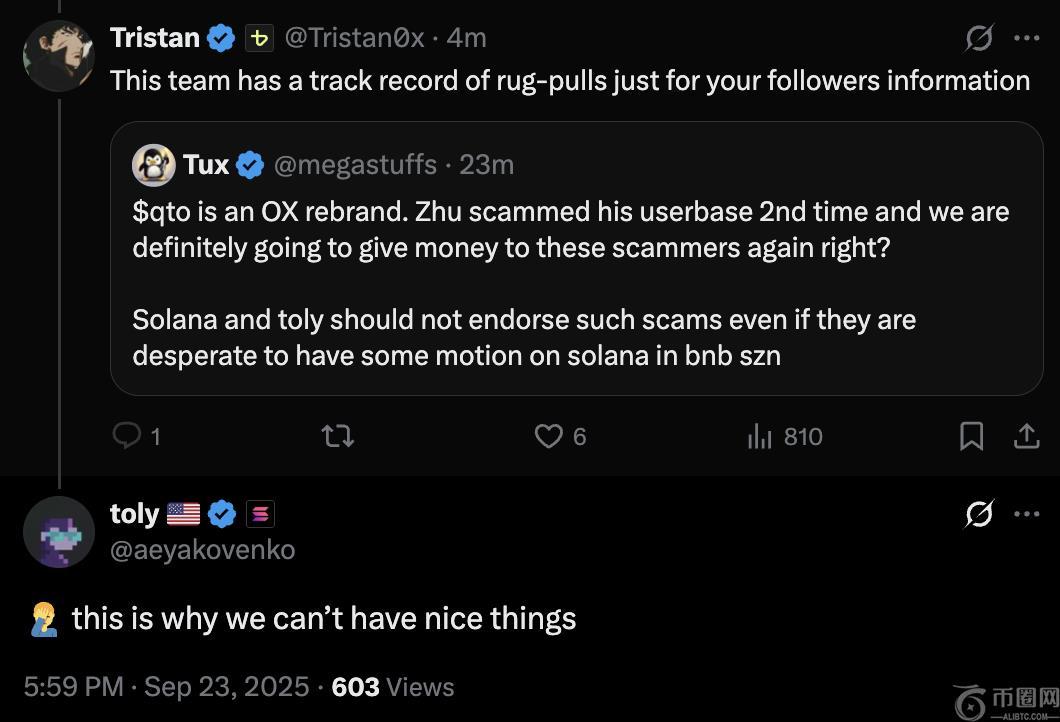Open Grok icon on Tristan's tweet
Viewport: 1060px width, 722px height.
pos(979,38)
